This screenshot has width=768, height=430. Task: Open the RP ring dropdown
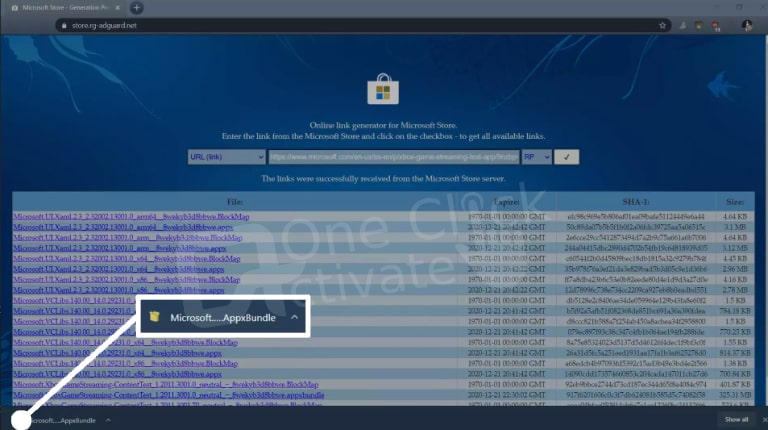pos(536,157)
